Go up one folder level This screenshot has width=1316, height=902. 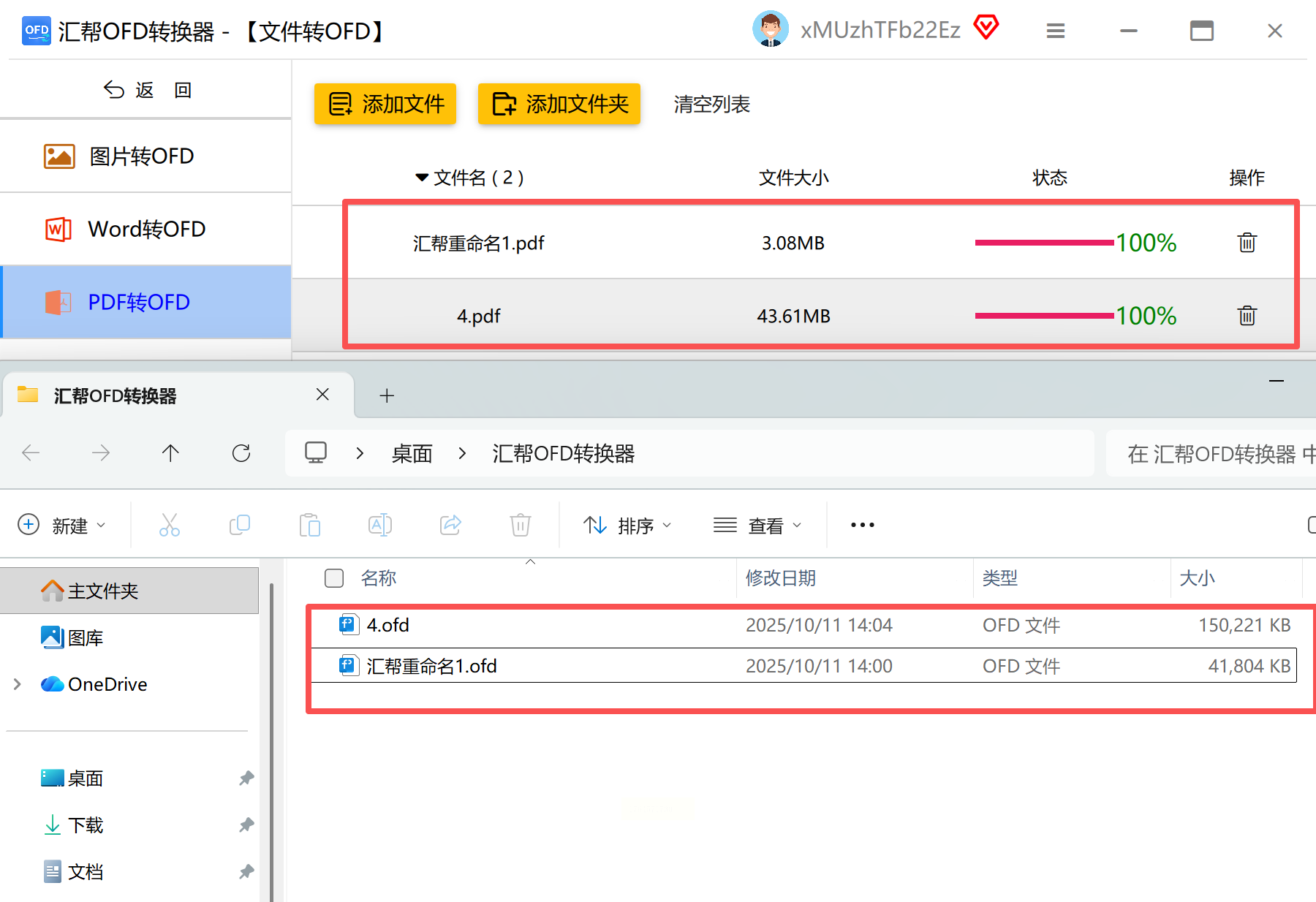170,453
